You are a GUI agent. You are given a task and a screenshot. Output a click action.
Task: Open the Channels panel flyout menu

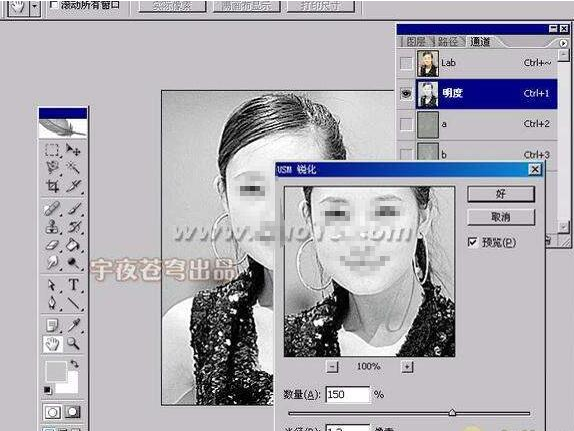(563, 43)
